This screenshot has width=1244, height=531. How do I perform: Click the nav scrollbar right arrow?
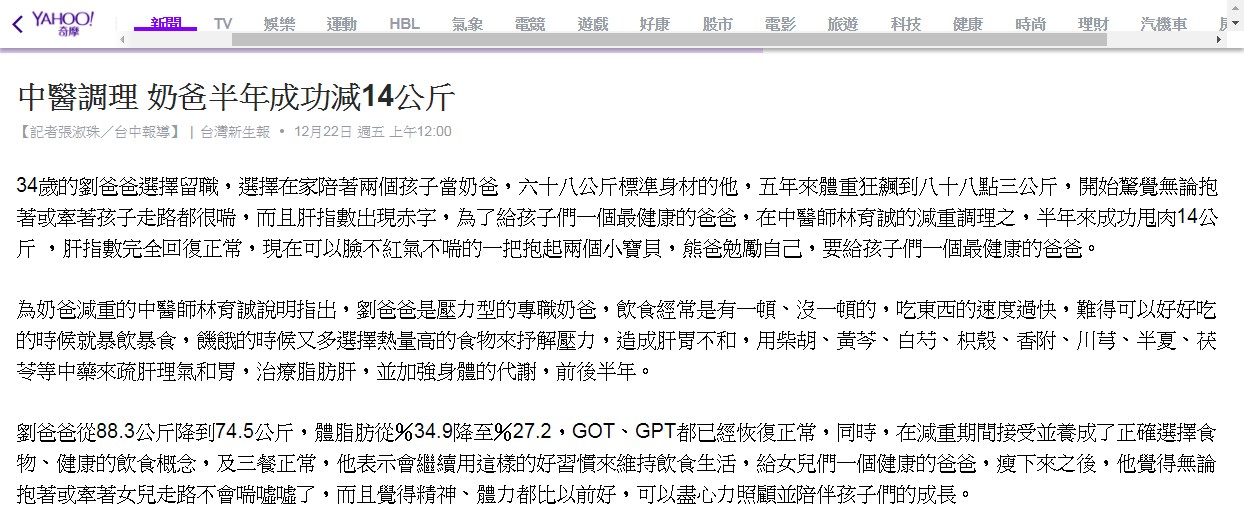point(1219,39)
